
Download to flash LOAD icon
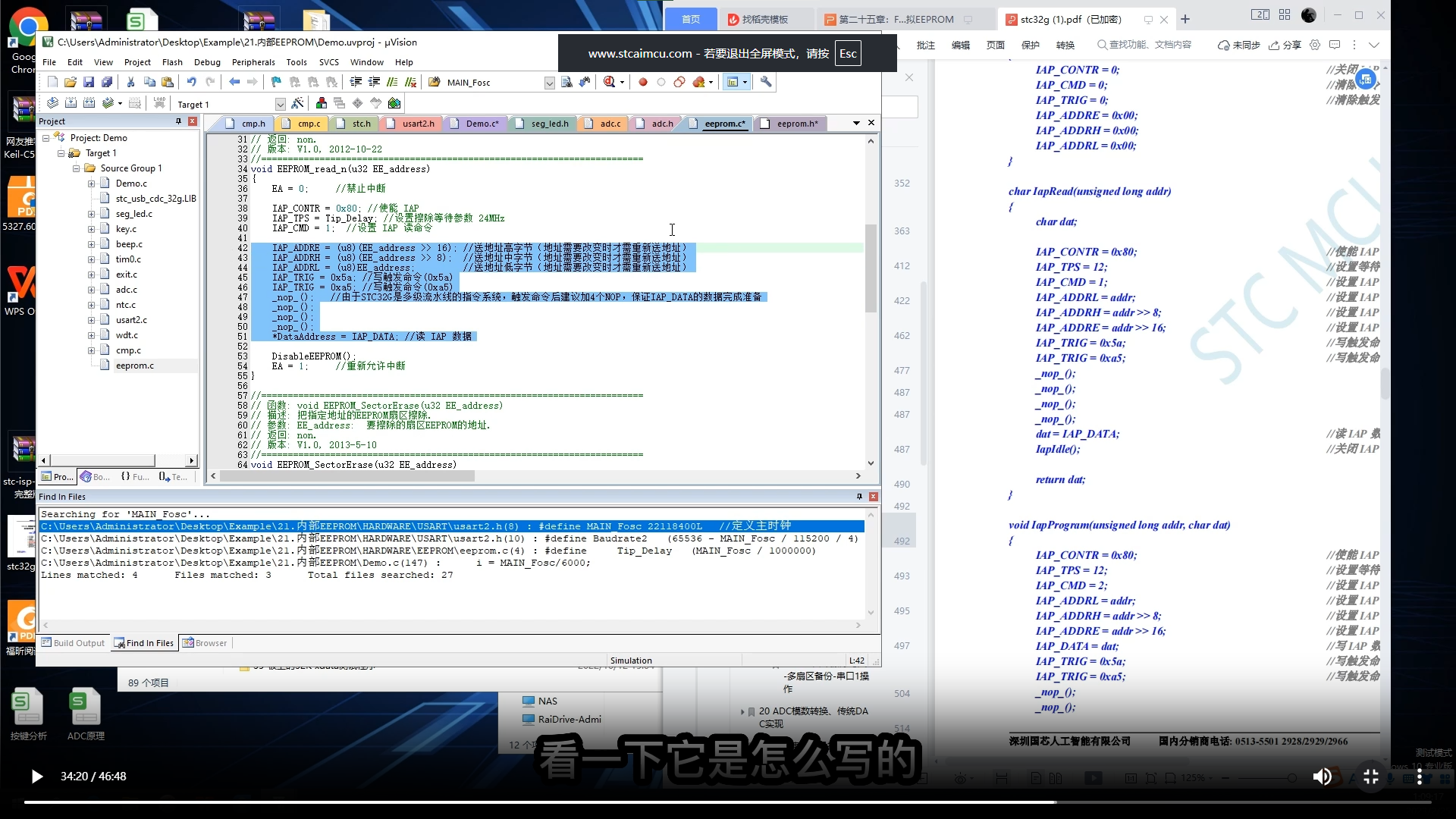click(x=159, y=103)
